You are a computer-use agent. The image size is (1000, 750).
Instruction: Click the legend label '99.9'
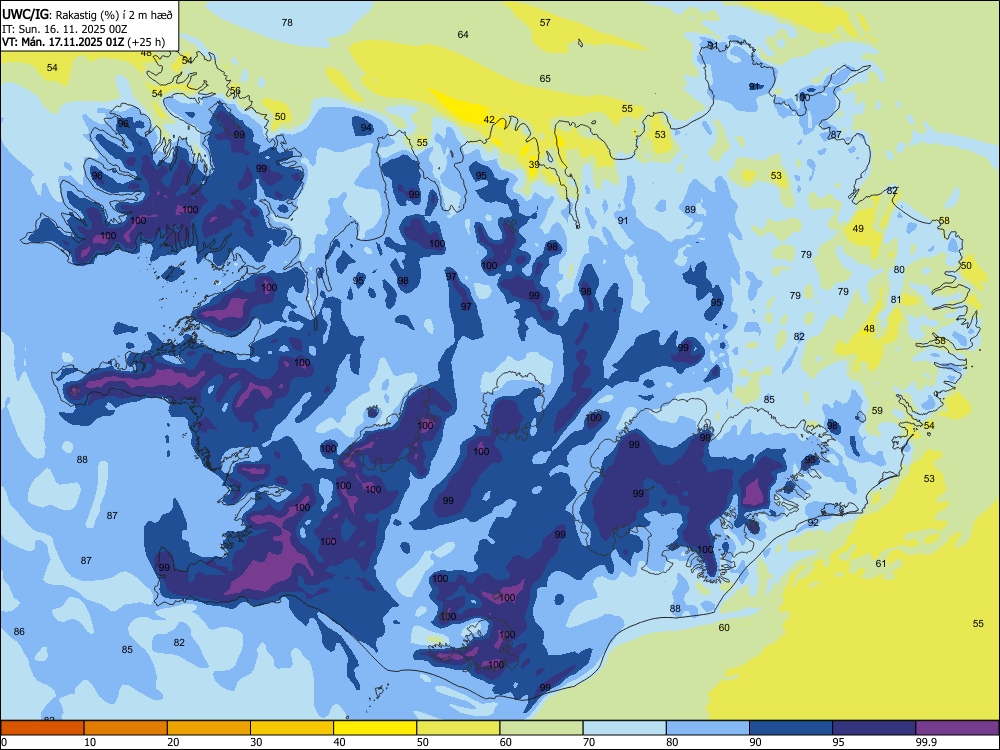click(x=926, y=742)
